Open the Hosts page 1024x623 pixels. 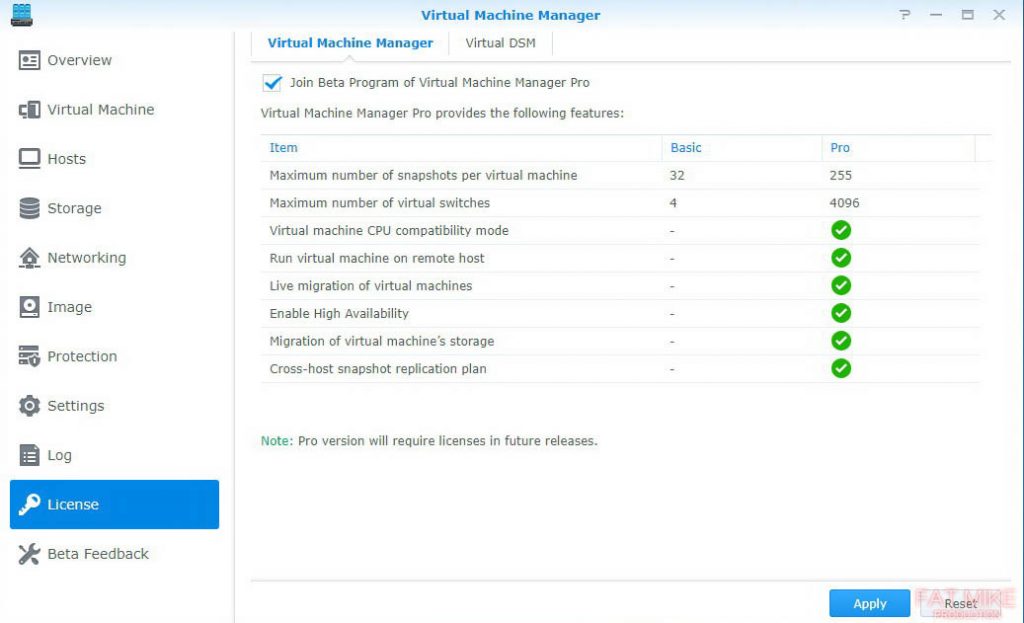(x=114, y=159)
